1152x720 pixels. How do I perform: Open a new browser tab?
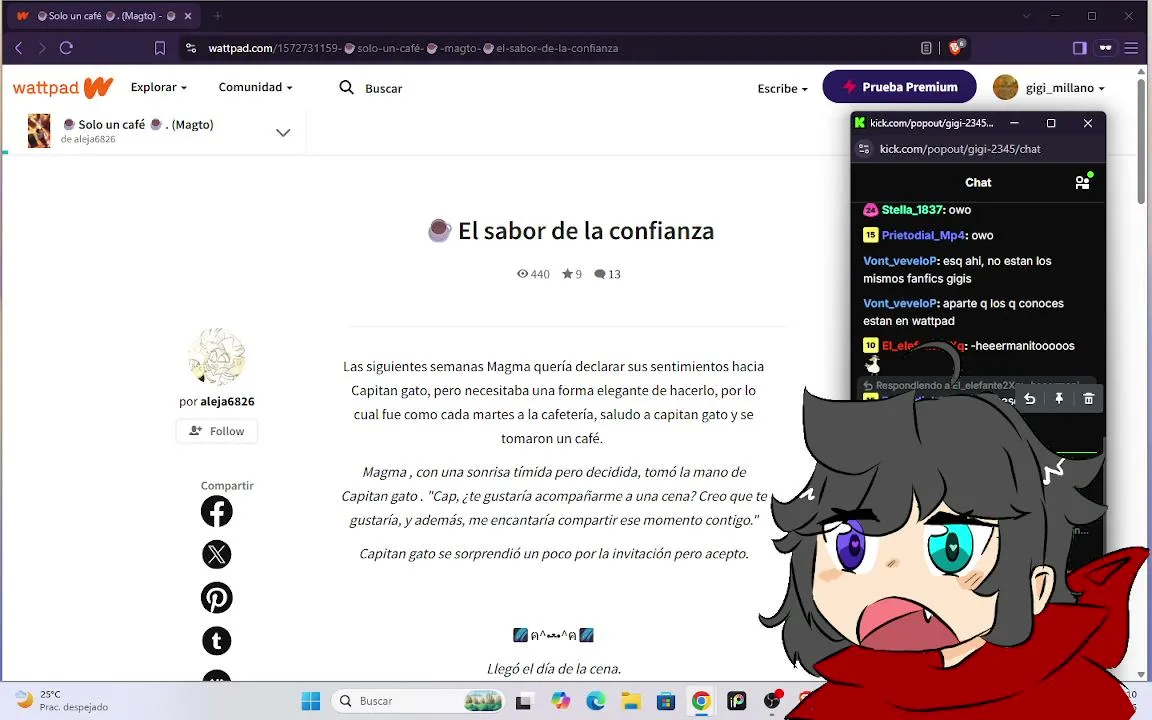tap(217, 15)
